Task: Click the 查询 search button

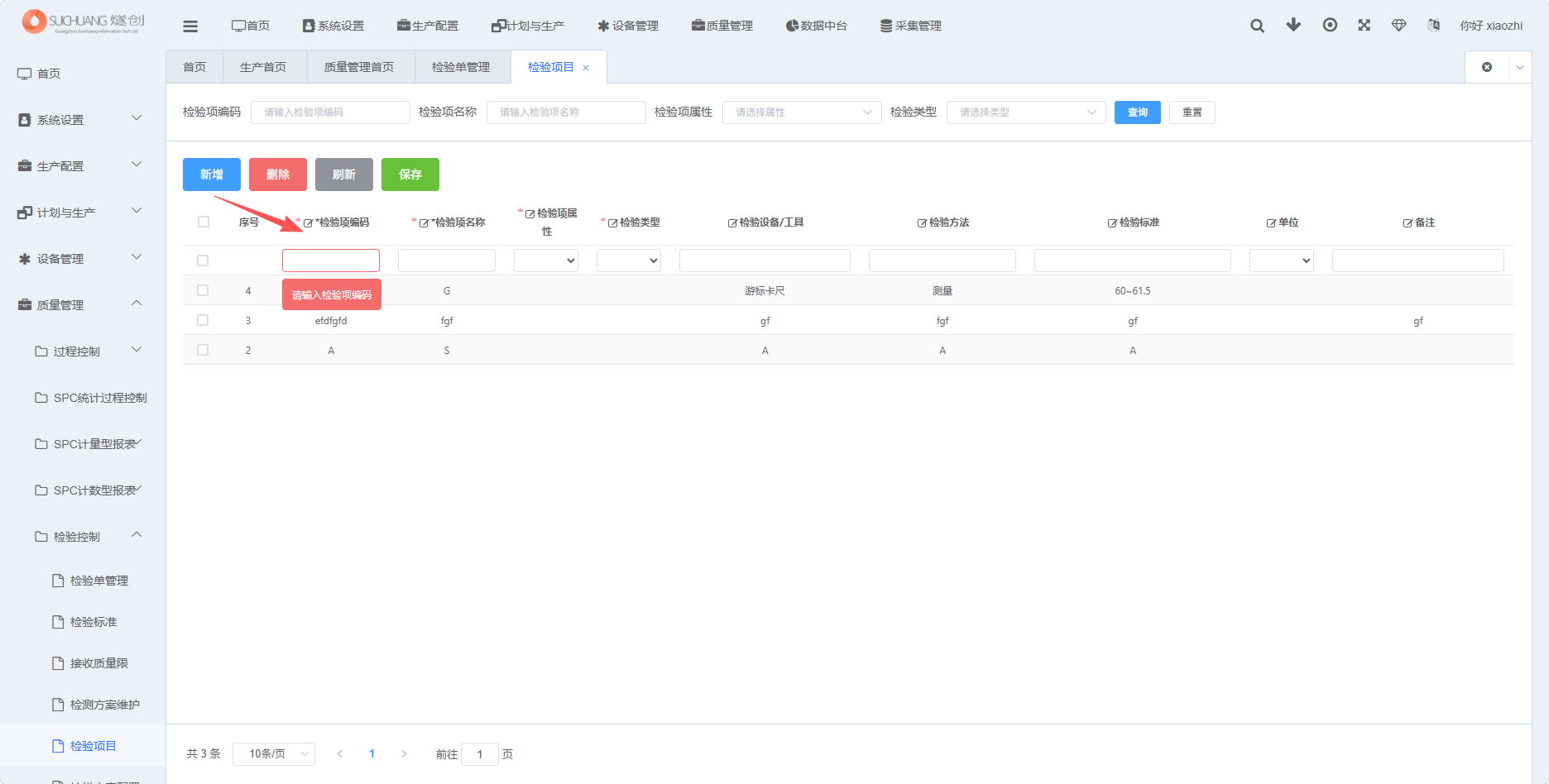Action: tap(1138, 112)
